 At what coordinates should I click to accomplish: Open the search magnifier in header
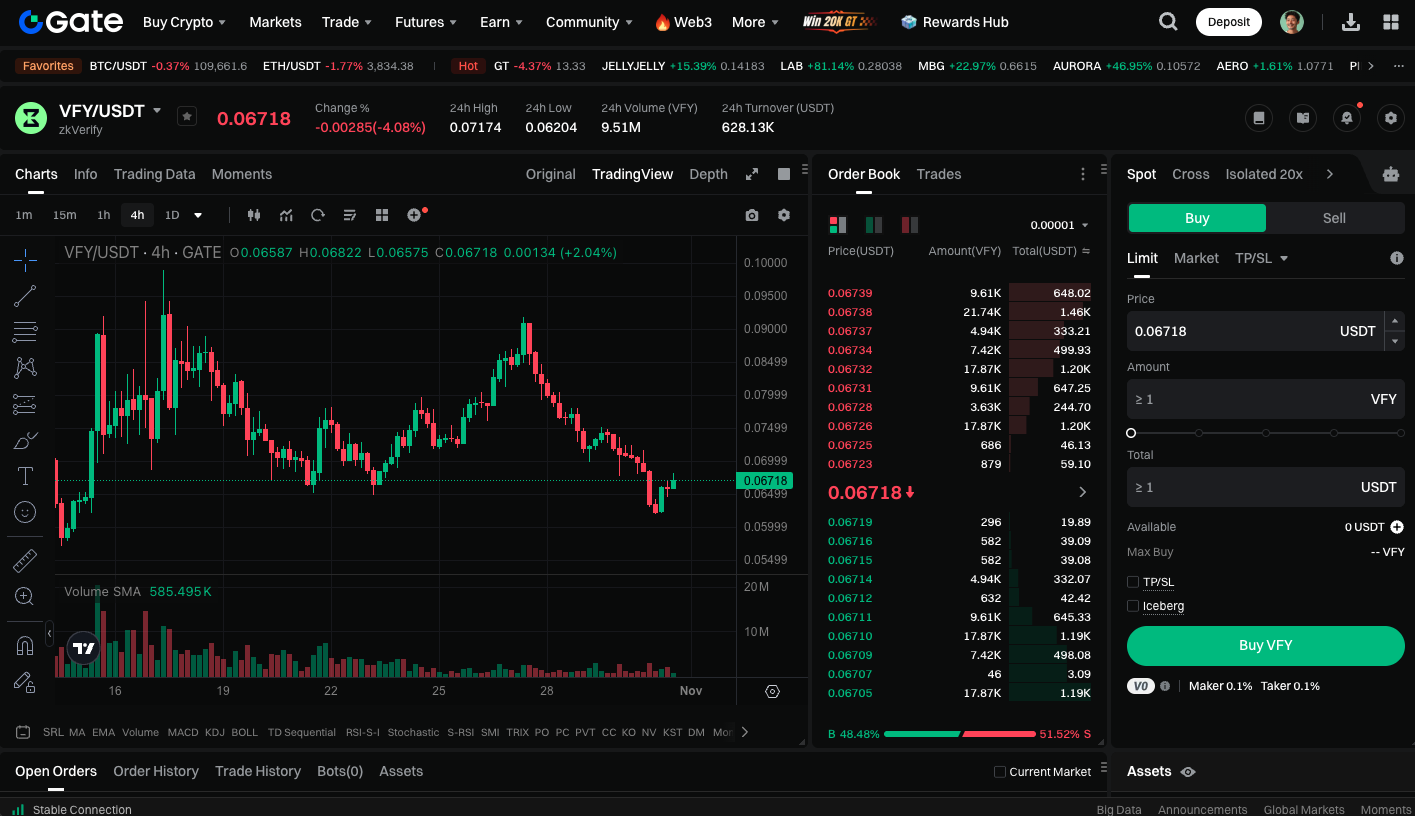[x=1167, y=22]
